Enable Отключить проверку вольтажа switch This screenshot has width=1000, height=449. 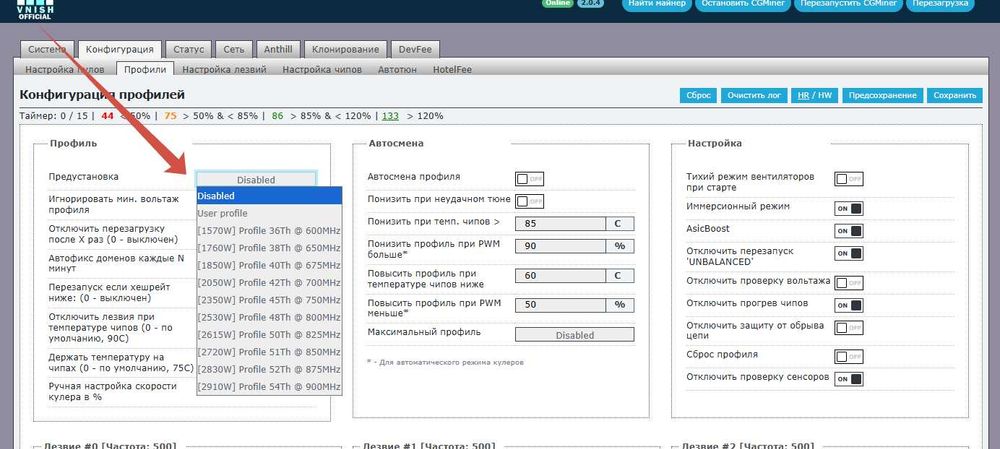[x=848, y=283]
